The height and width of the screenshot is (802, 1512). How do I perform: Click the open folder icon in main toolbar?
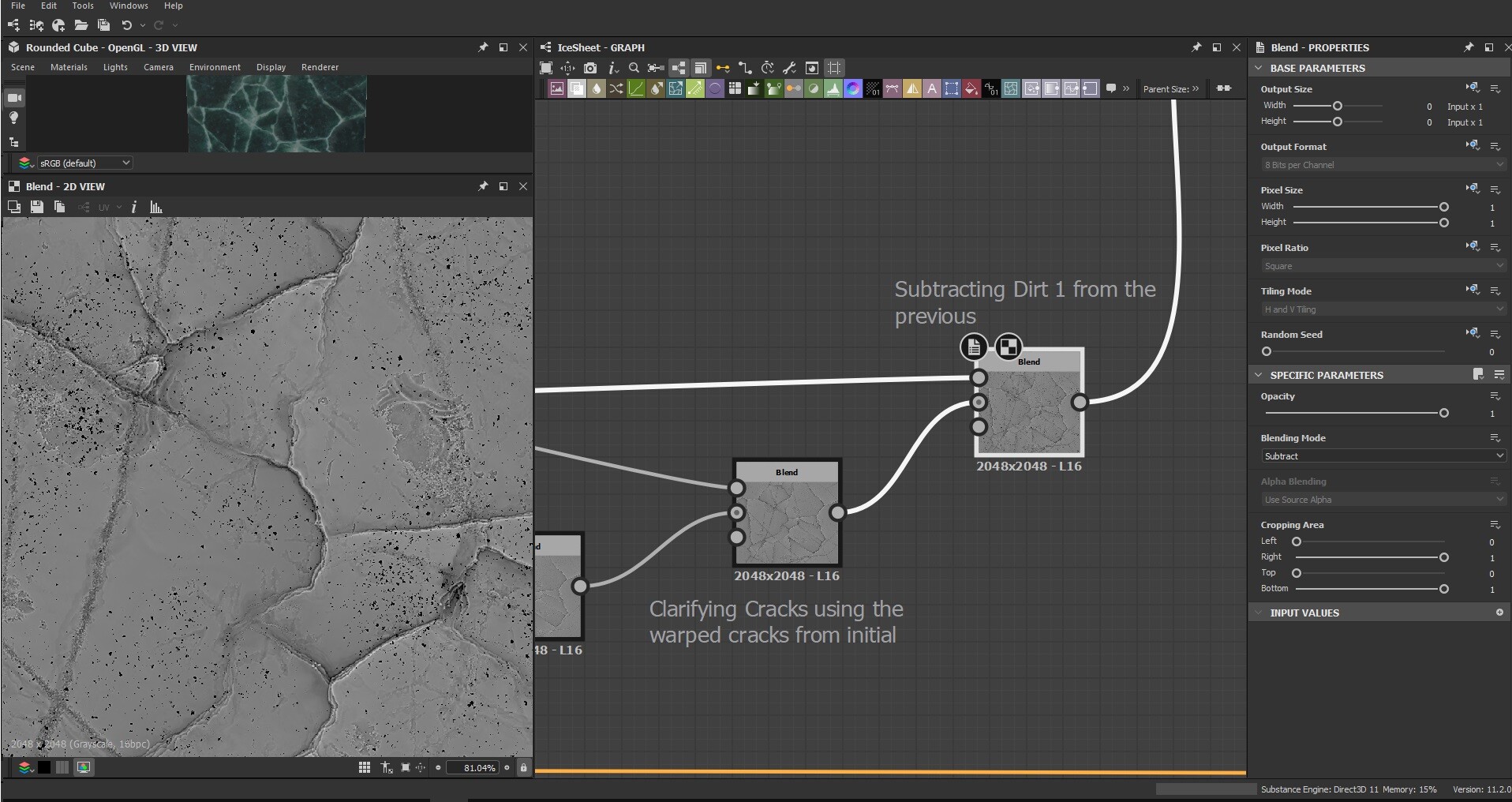80,25
